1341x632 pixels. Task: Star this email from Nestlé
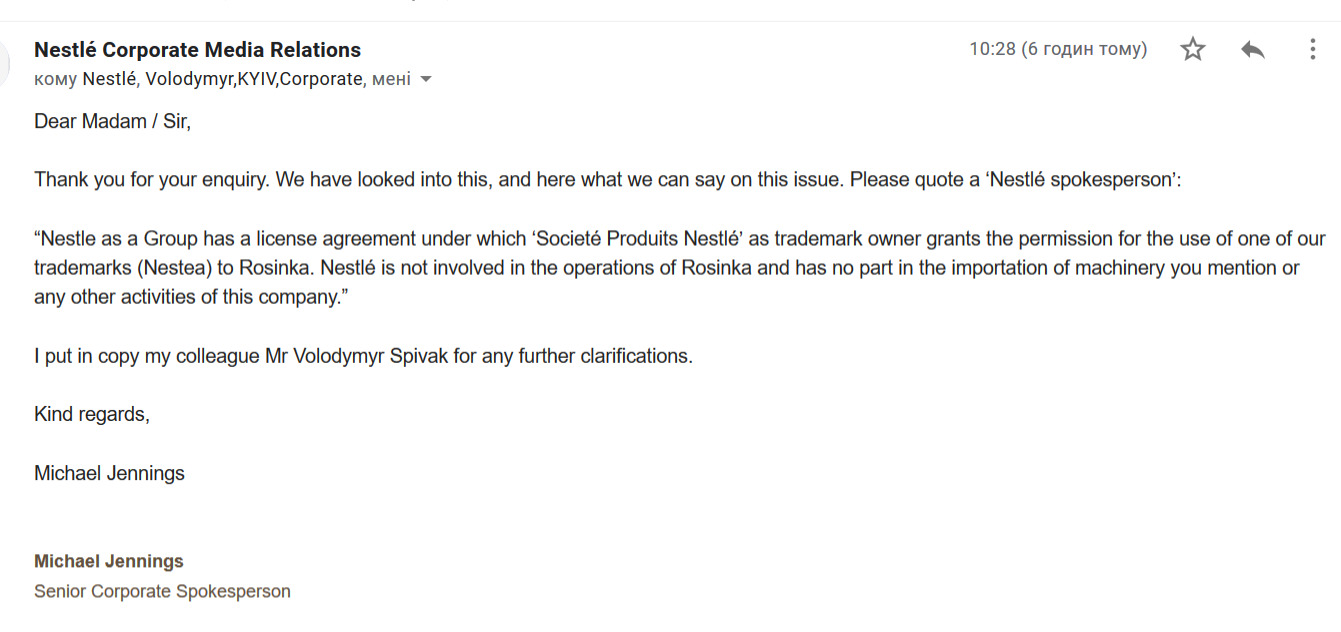(x=1192, y=49)
